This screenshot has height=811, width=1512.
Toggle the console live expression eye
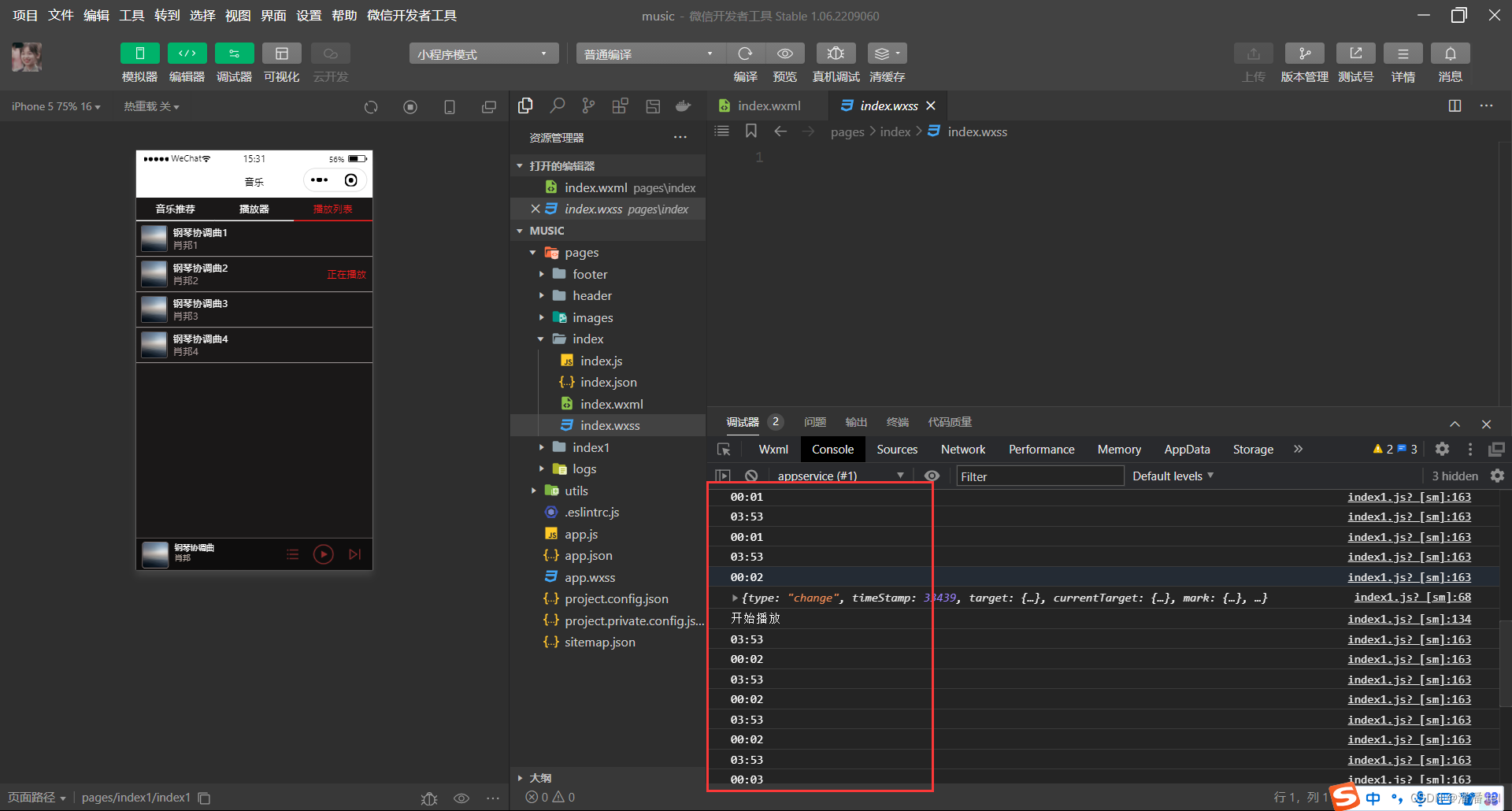point(932,476)
